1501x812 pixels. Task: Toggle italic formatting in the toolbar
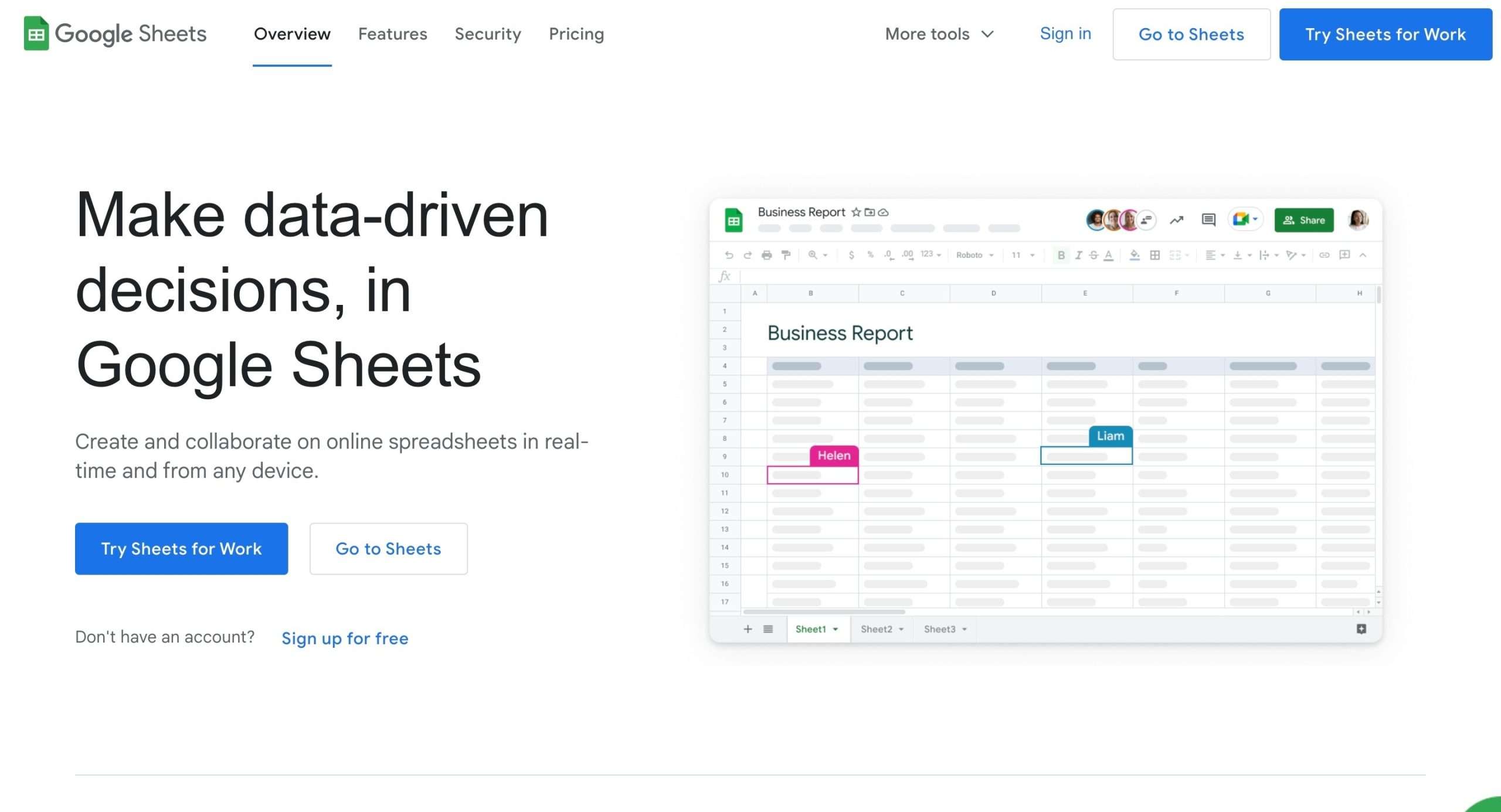[1078, 255]
